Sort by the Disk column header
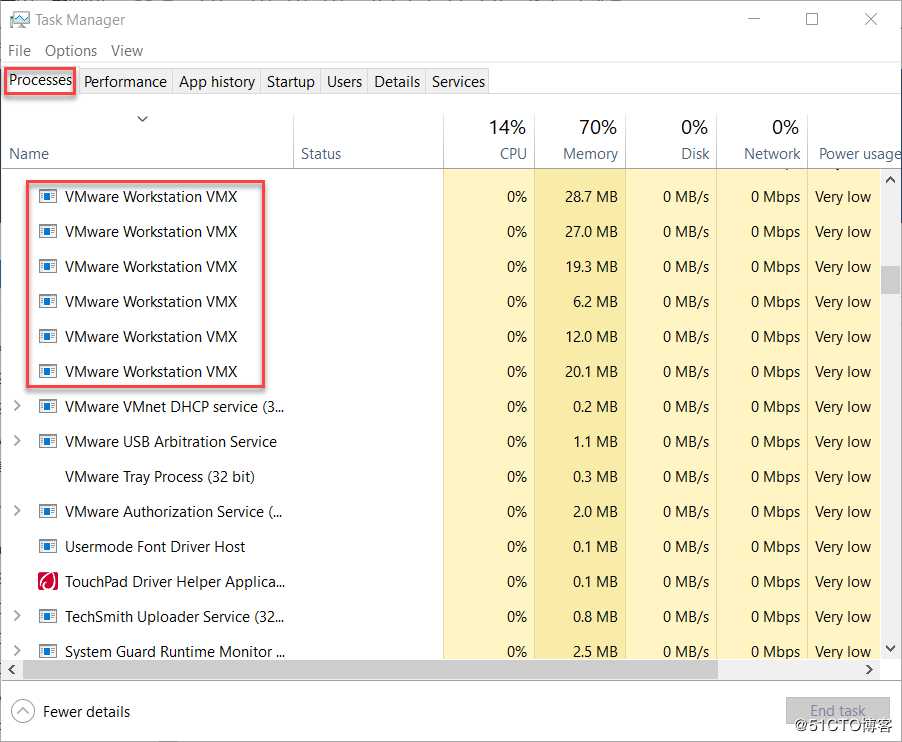Screen dimensions: 902x742 click(671, 141)
